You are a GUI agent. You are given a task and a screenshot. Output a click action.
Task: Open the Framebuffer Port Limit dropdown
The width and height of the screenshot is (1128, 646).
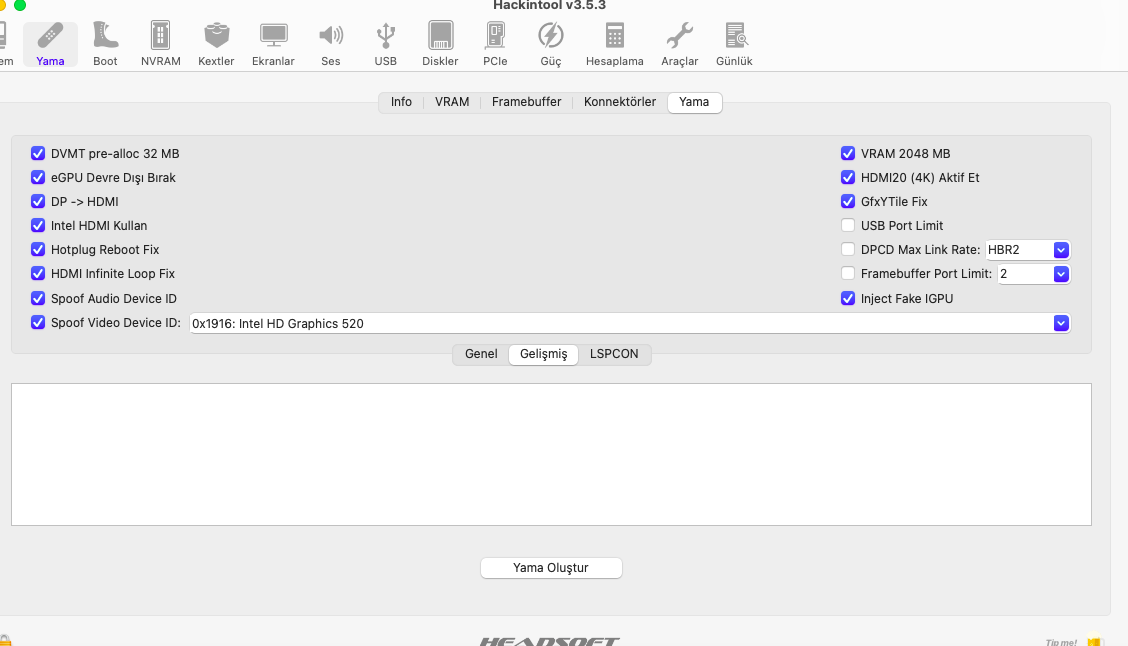[1061, 274]
